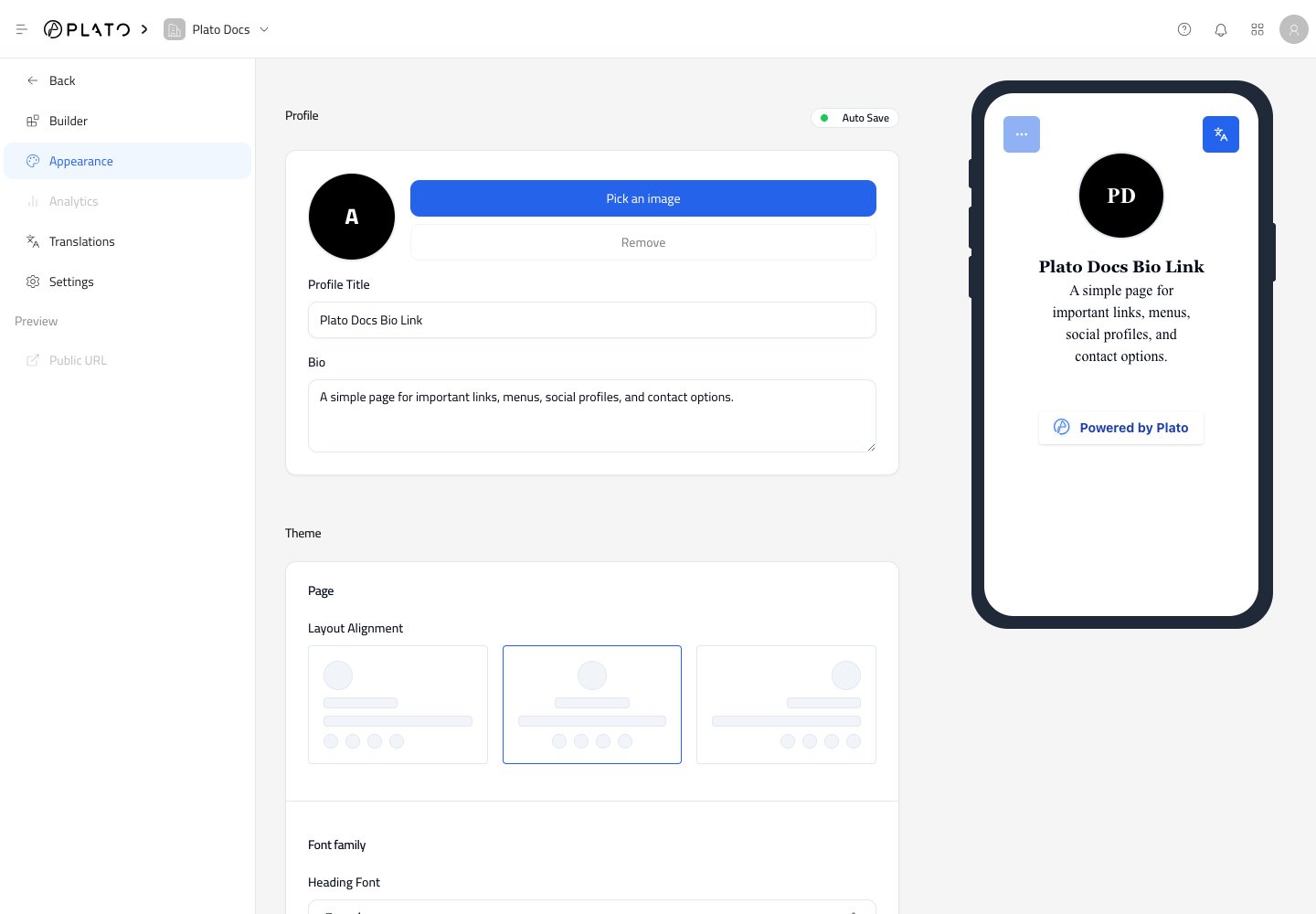Image resolution: width=1316 pixels, height=914 pixels.
Task: Toggle the hamburger sidebar menu icon
Action: point(22,29)
